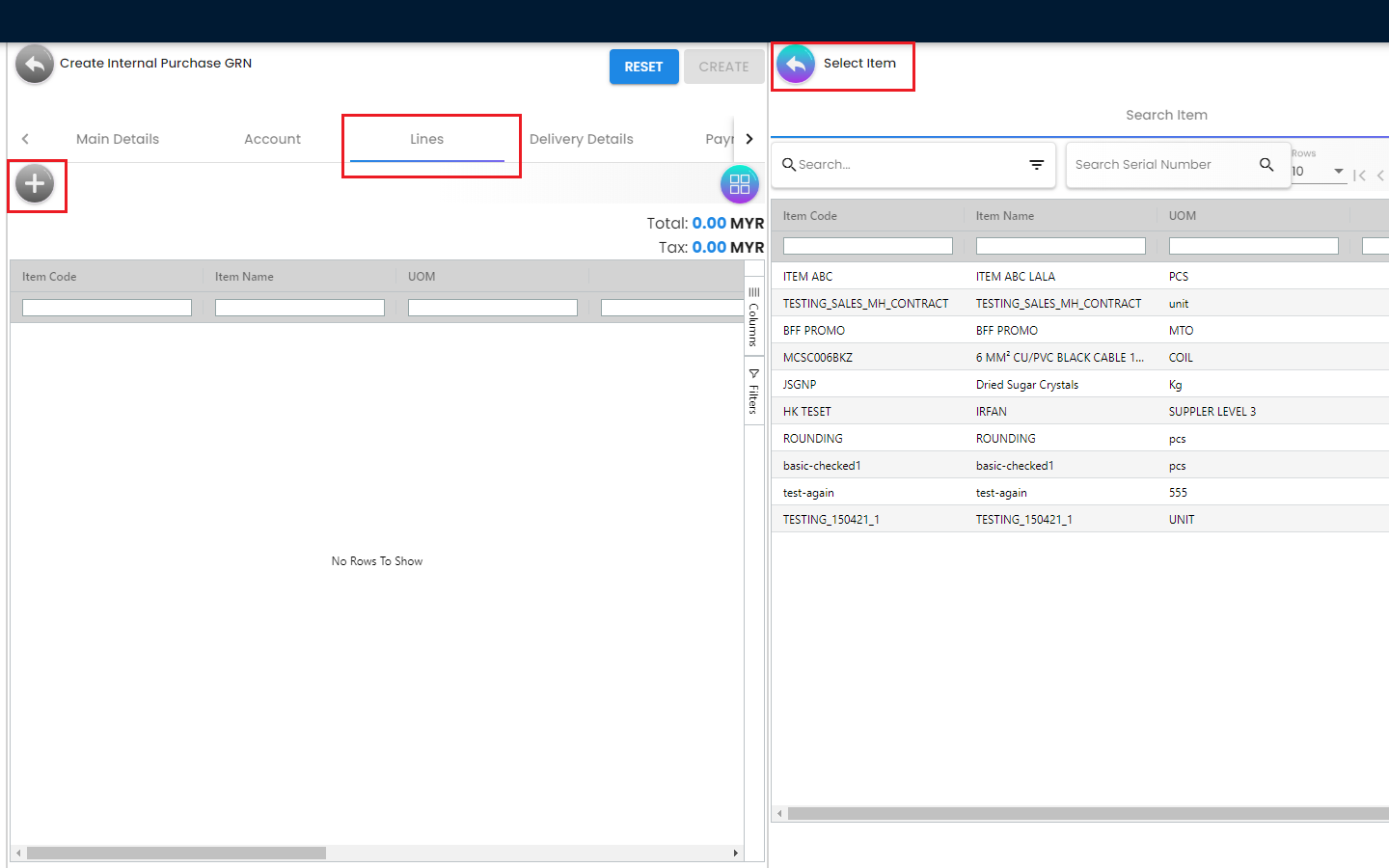Switch to the Account tab
This screenshot has height=868, width=1389.
pyautogui.click(x=272, y=139)
